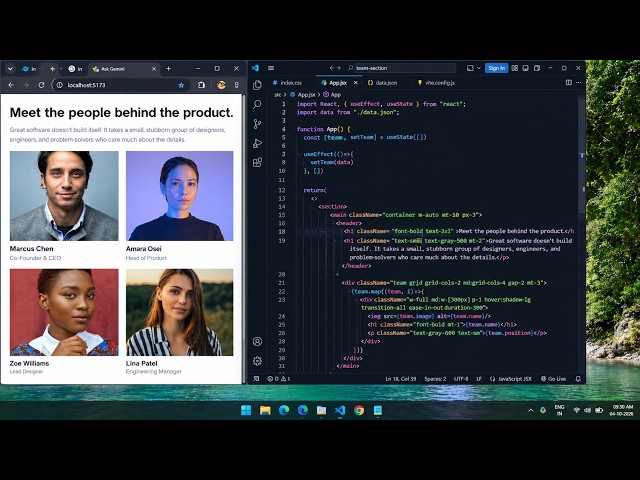Image resolution: width=640 pixels, height=480 pixels.
Task: Open the Source Control view
Action: (x=257, y=124)
